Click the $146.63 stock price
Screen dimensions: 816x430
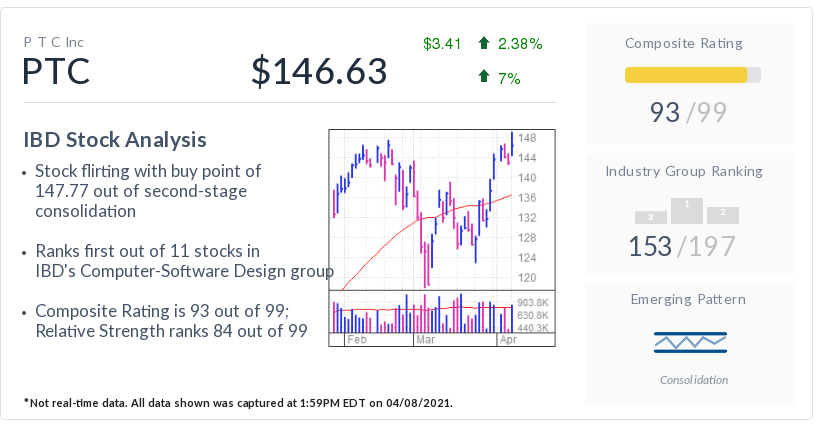319,72
